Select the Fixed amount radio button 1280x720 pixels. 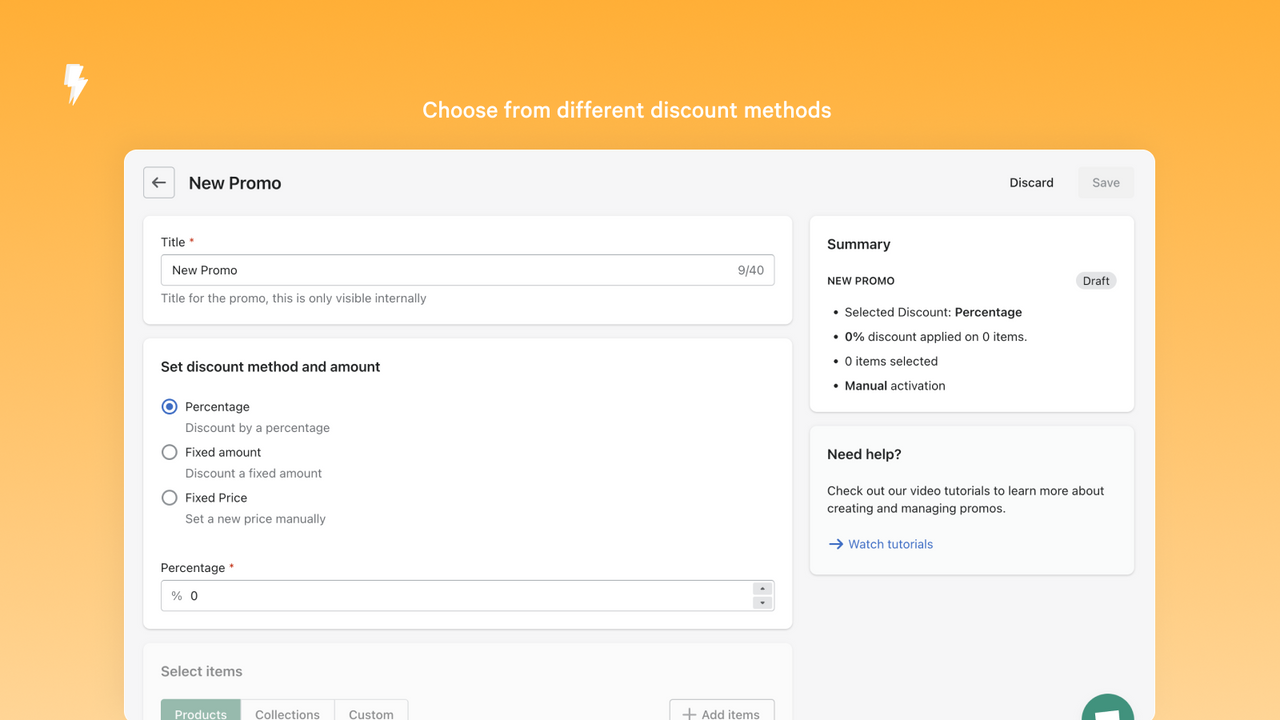click(169, 452)
